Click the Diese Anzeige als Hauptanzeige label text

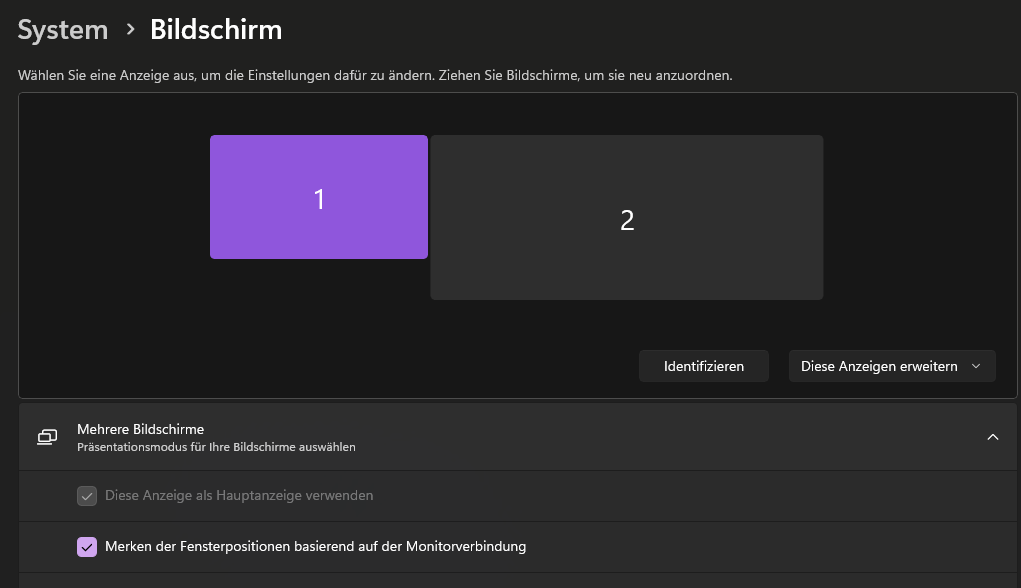click(239, 495)
